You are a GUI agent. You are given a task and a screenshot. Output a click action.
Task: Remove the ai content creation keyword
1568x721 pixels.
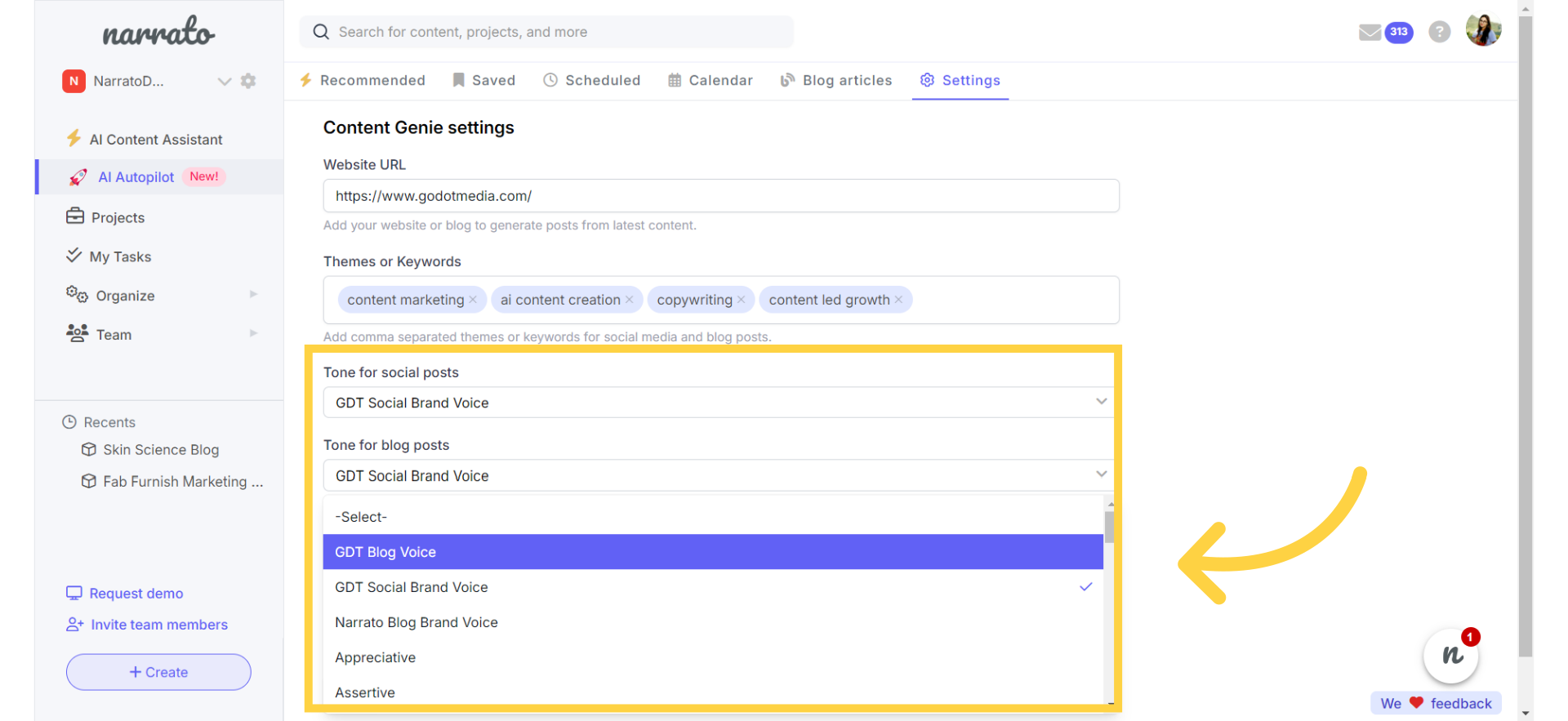click(629, 300)
